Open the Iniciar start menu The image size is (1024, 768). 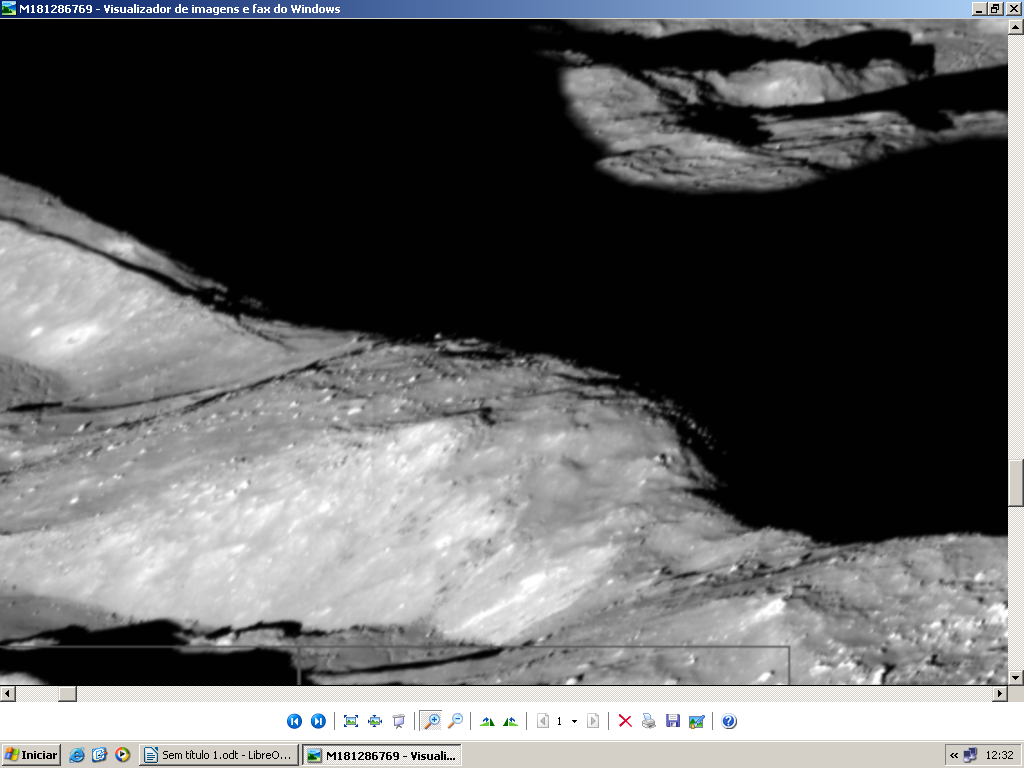tap(31, 755)
